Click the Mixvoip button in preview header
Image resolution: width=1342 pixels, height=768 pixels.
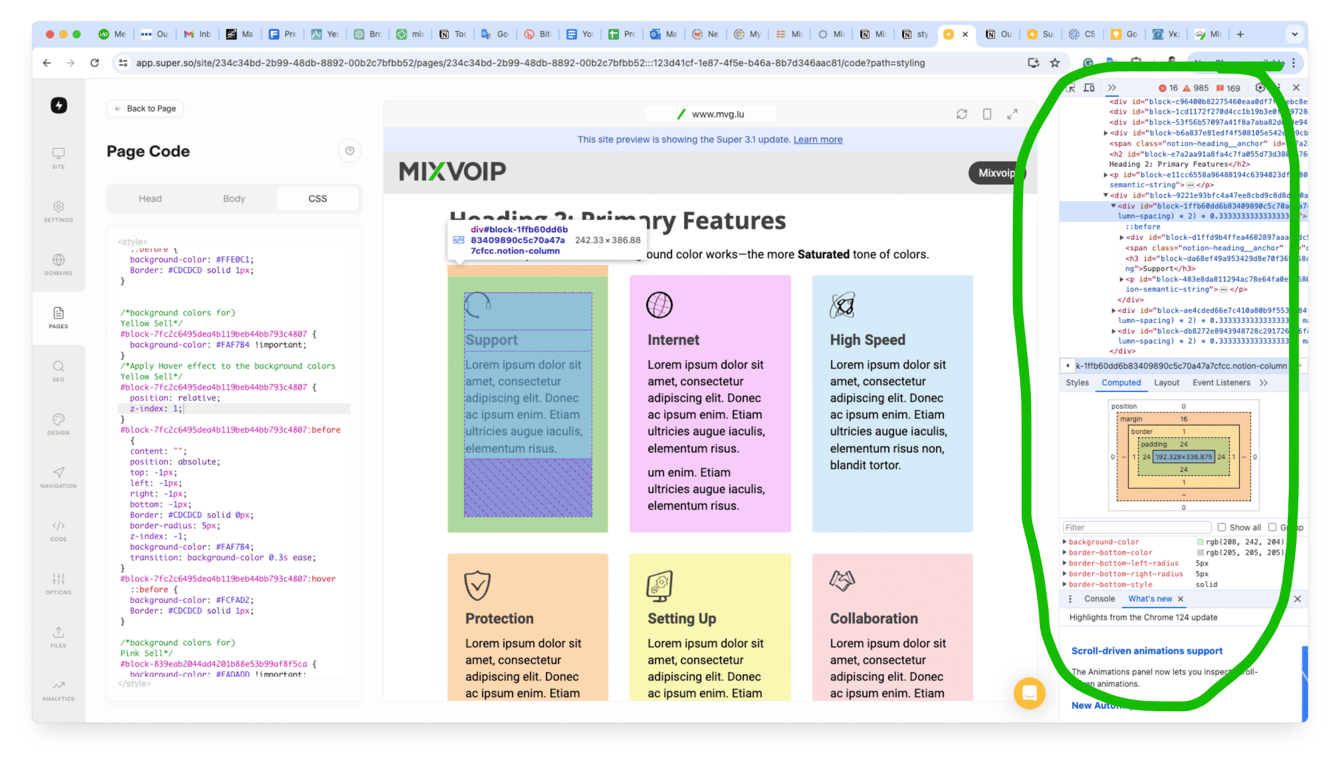pos(996,173)
